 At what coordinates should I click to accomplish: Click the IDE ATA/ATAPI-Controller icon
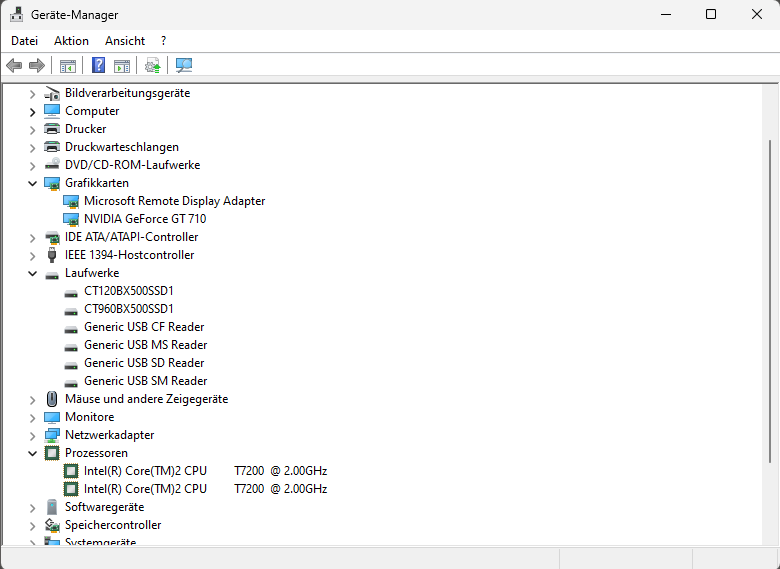click(52, 237)
